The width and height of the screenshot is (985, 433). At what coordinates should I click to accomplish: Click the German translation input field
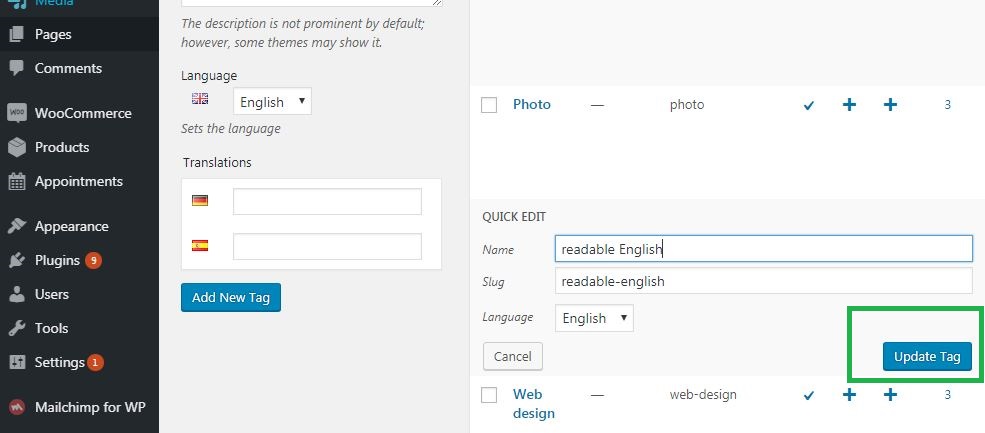(327, 201)
